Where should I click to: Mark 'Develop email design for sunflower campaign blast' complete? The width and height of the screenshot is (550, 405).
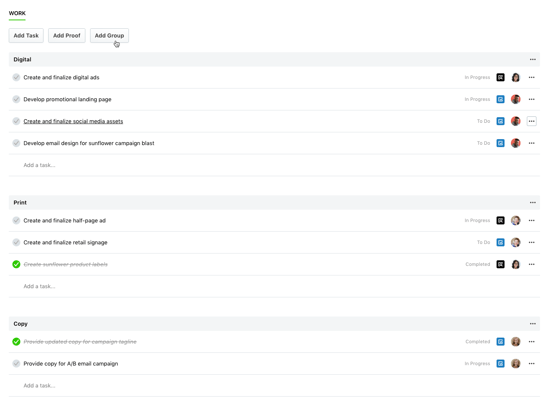tap(16, 143)
